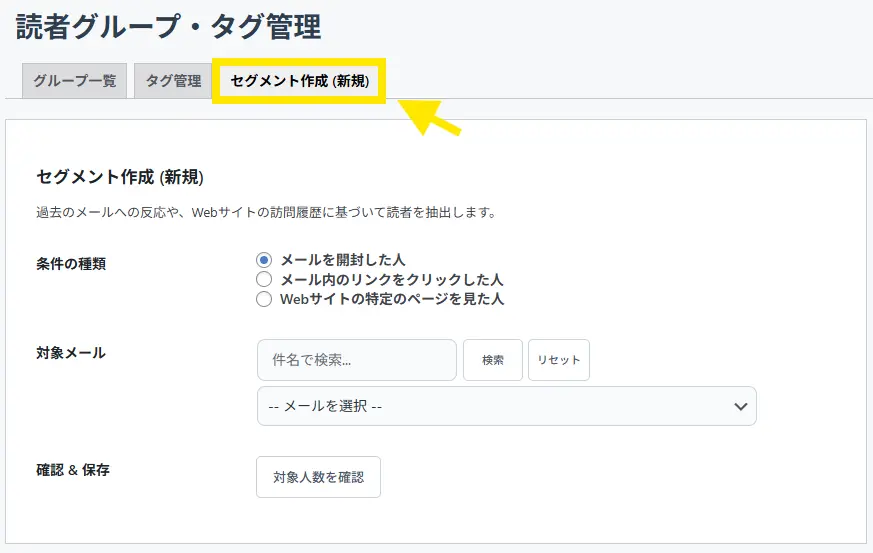Click the メール内のリンクをクリックした人 label text

pos(391,279)
